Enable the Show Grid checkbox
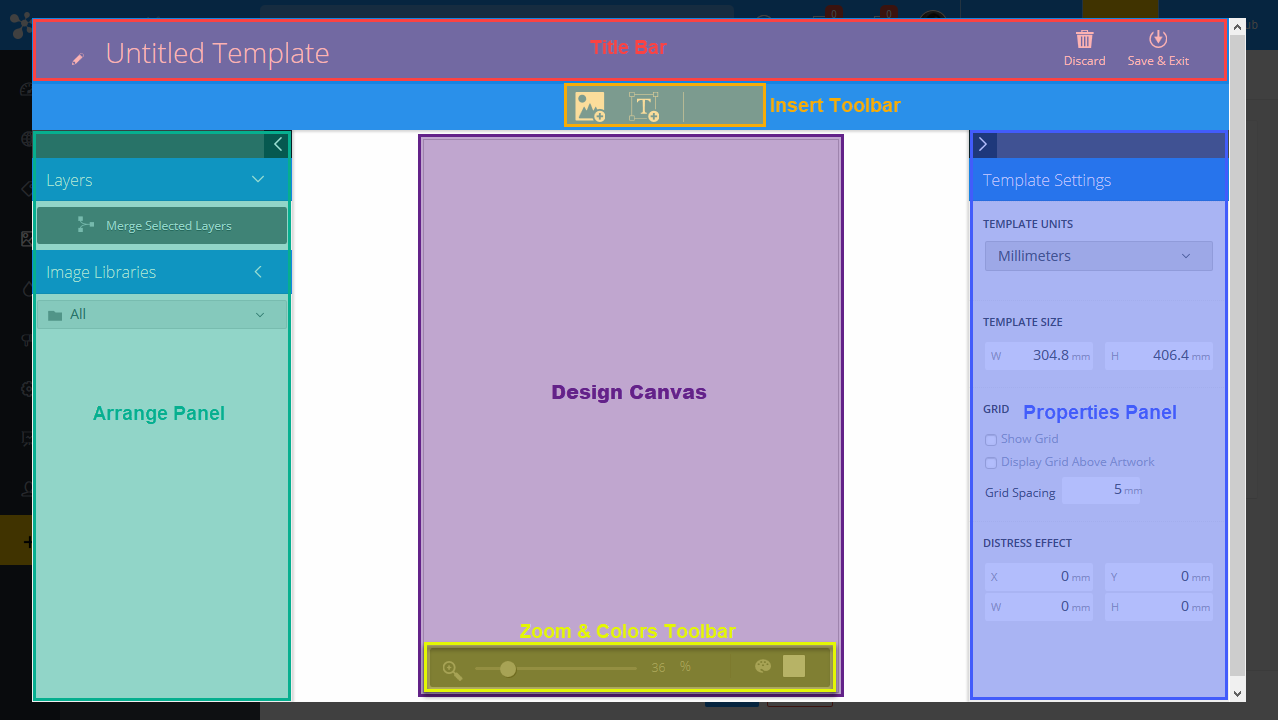The height and width of the screenshot is (720, 1278). [x=991, y=439]
